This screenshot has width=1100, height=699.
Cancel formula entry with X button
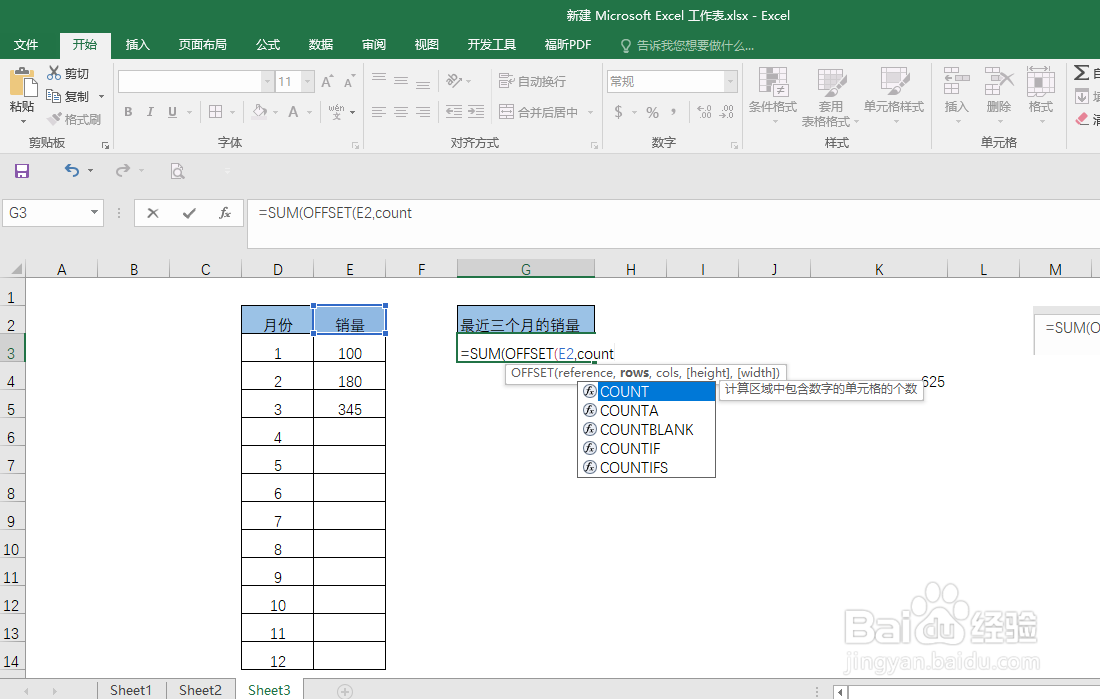click(152, 213)
